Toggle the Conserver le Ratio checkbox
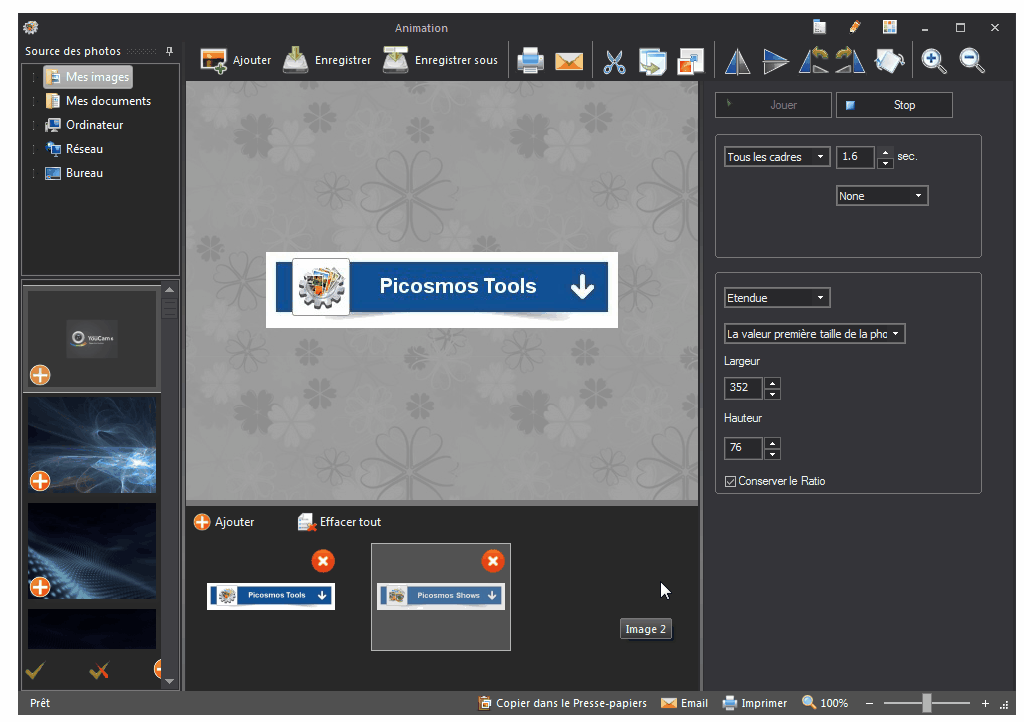This screenshot has height=722, width=1024. (730, 482)
